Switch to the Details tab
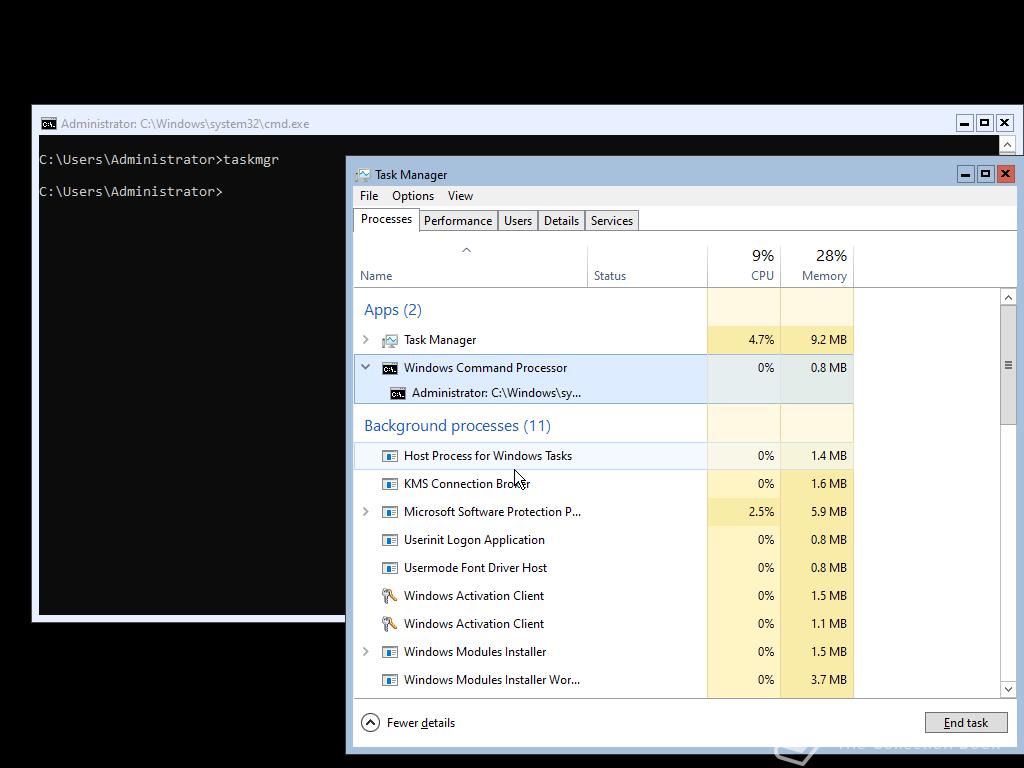 click(x=562, y=221)
